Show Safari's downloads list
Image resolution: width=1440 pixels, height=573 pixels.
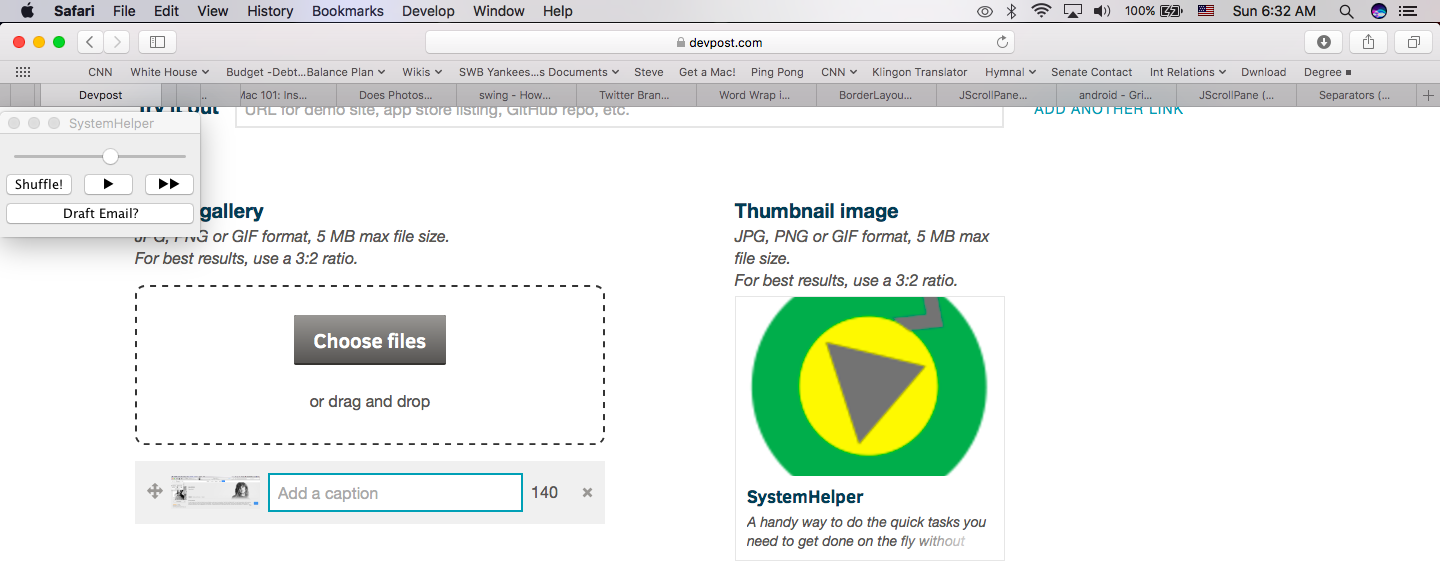pos(1324,42)
